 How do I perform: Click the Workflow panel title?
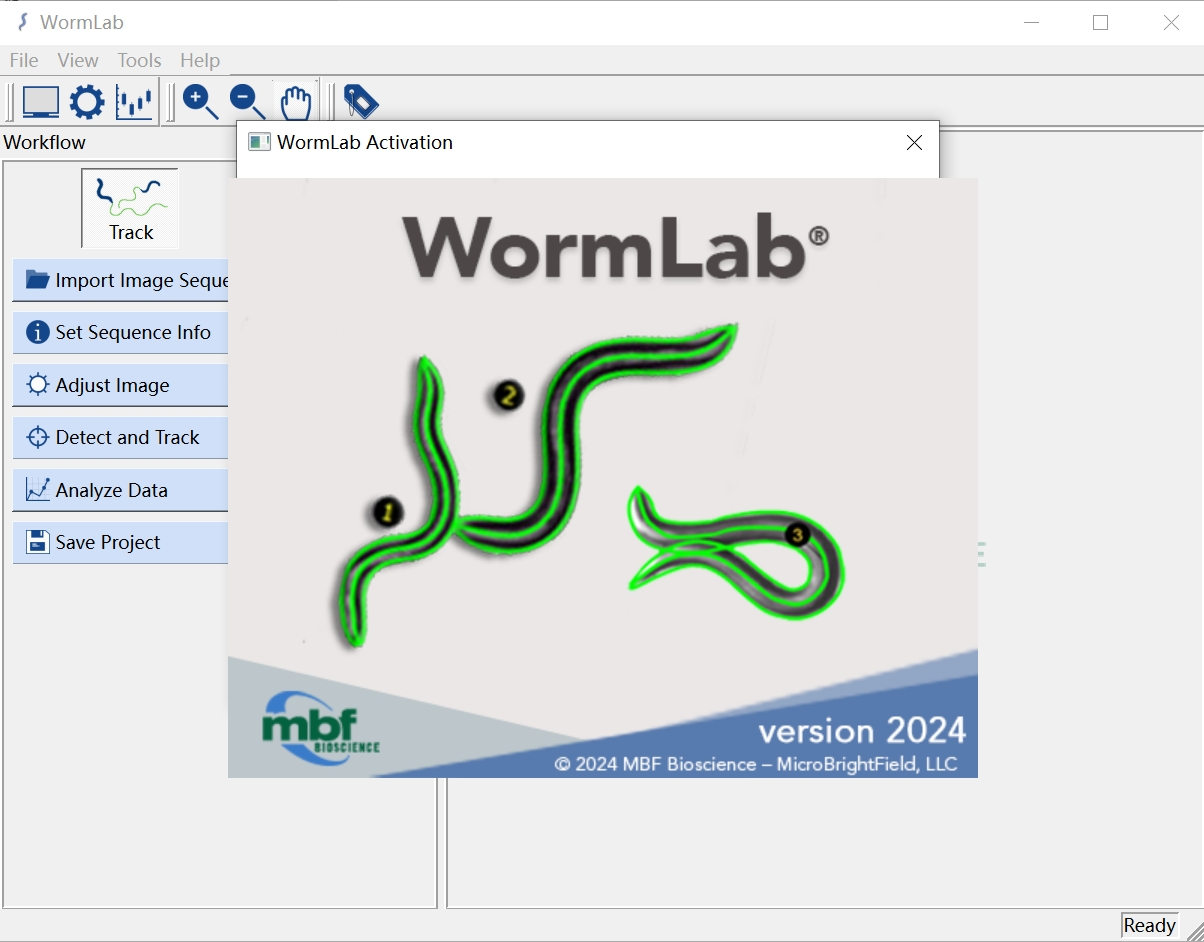pos(45,142)
